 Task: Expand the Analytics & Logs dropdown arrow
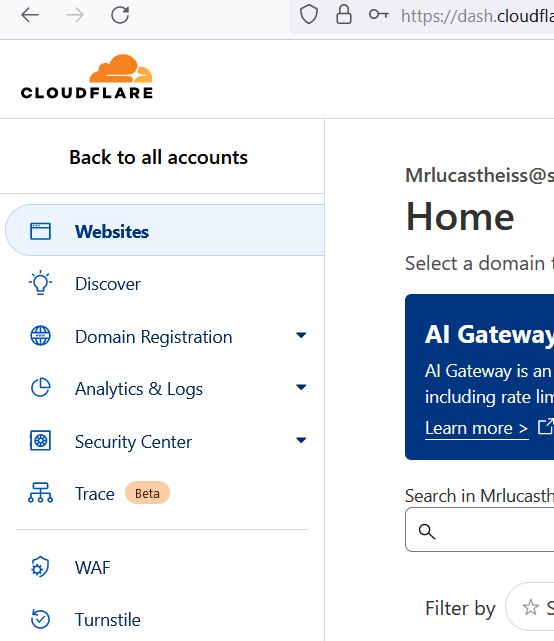point(301,387)
